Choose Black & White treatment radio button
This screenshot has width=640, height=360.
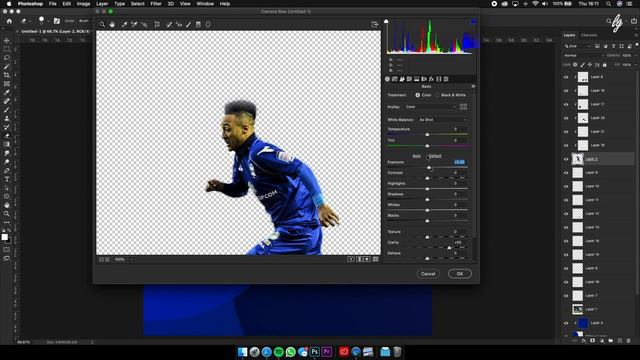click(437, 95)
